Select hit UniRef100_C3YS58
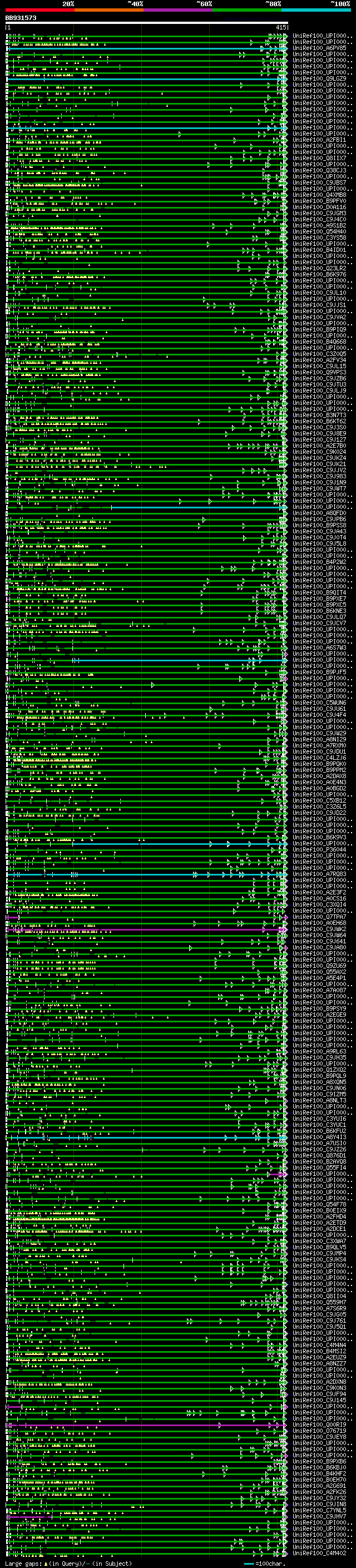 click(319, 238)
